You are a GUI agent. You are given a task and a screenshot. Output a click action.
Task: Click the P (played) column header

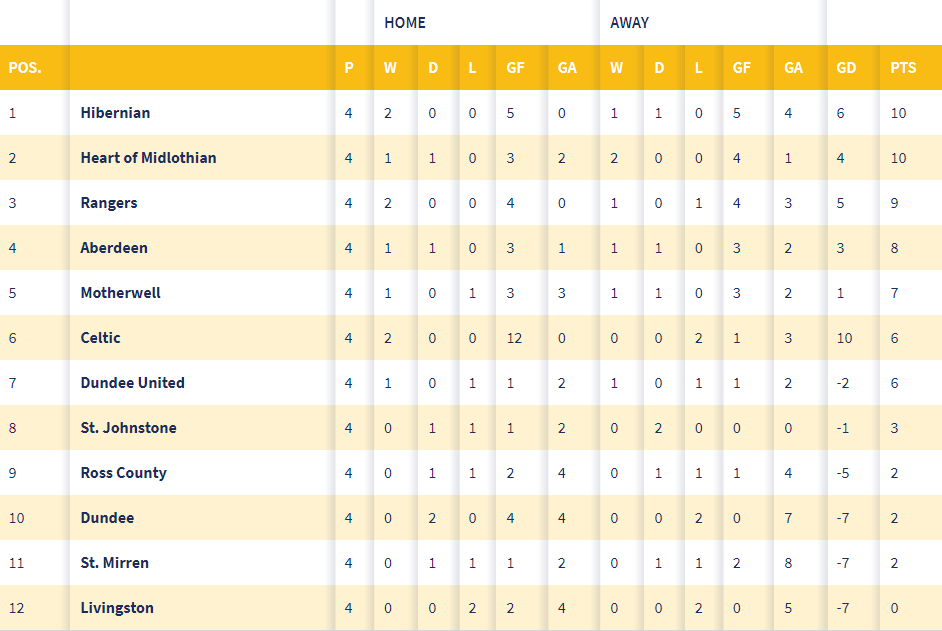click(x=348, y=68)
